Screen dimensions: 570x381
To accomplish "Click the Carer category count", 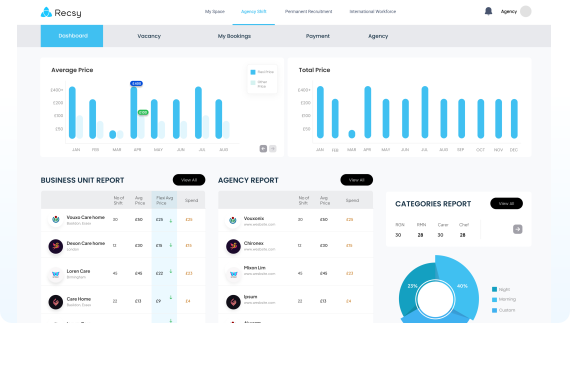I will 440,235.
